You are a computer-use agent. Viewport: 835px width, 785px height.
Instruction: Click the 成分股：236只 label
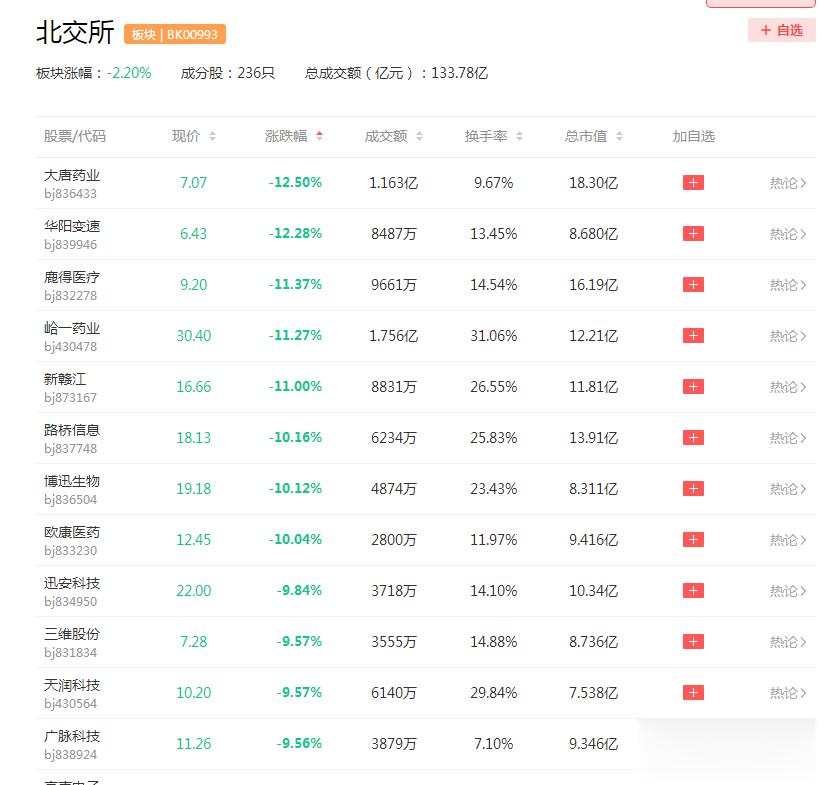[x=228, y=73]
